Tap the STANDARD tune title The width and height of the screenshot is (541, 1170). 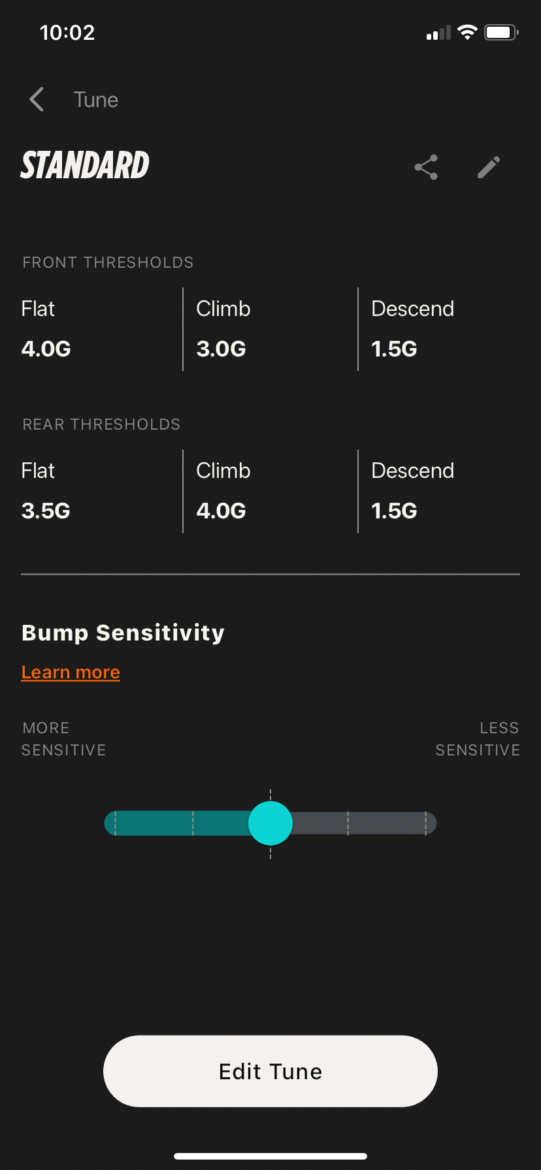pos(84,166)
